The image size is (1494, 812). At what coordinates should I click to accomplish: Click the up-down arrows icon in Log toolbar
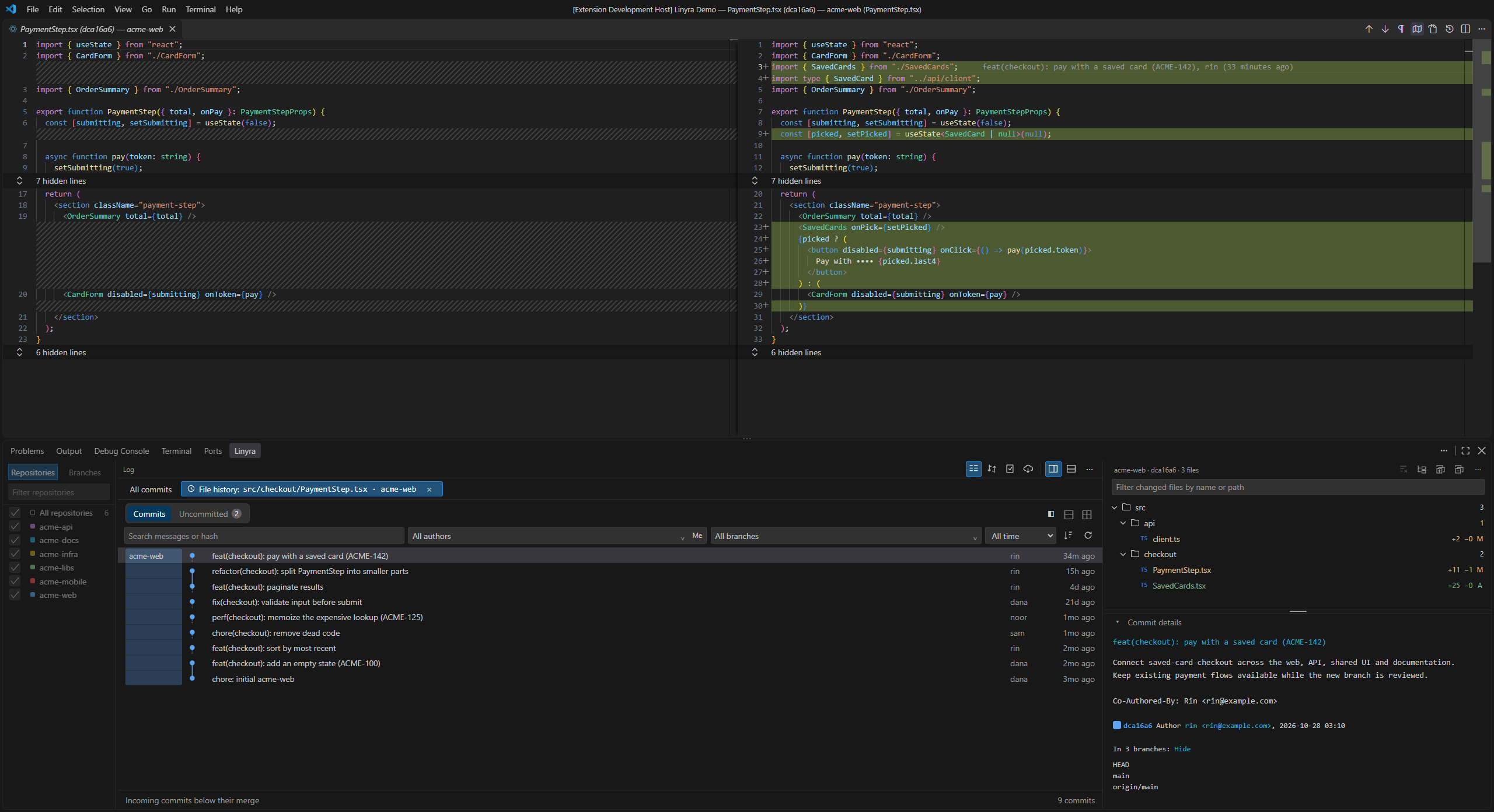992,469
